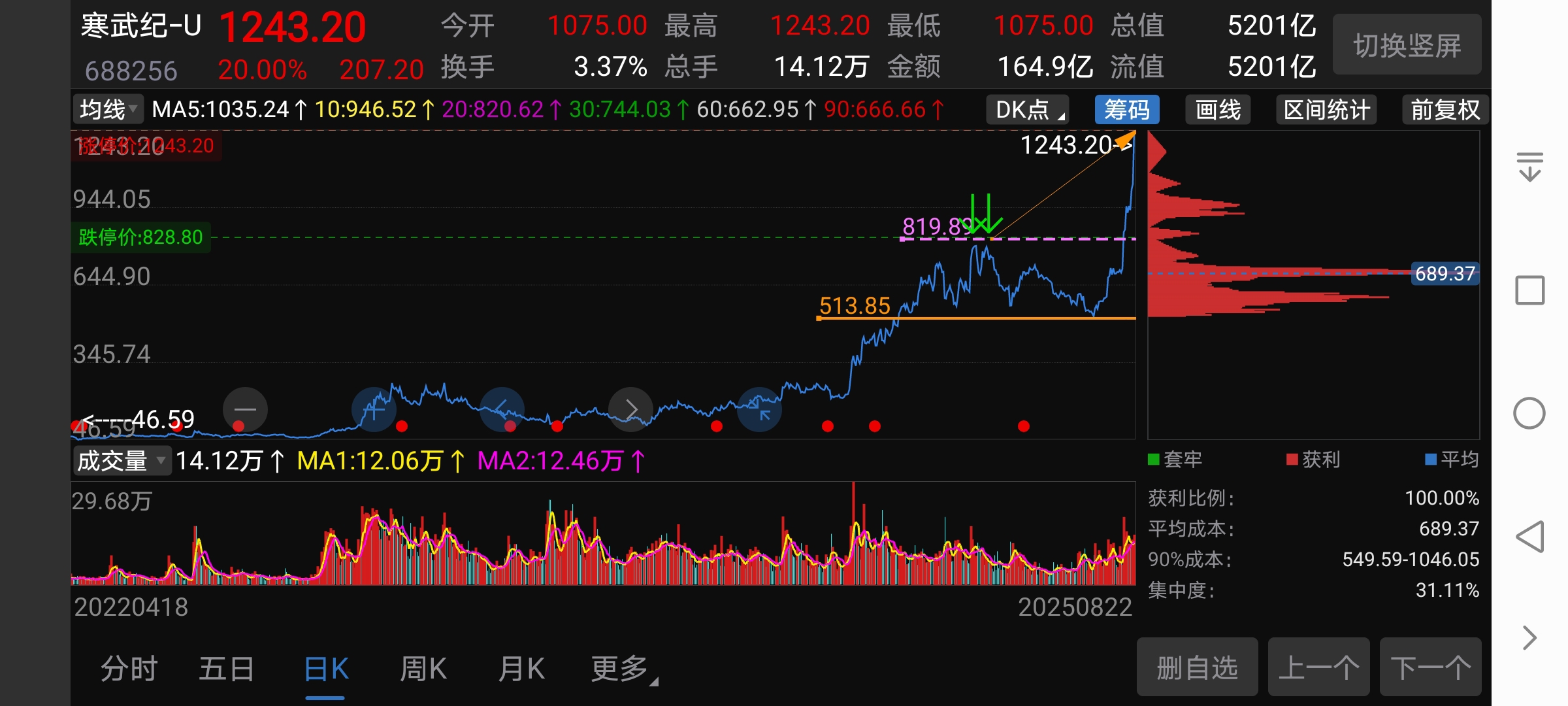Select the 月K monthly candlestick tab
The height and width of the screenshot is (706, 1568).
click(x=521, y=669)
